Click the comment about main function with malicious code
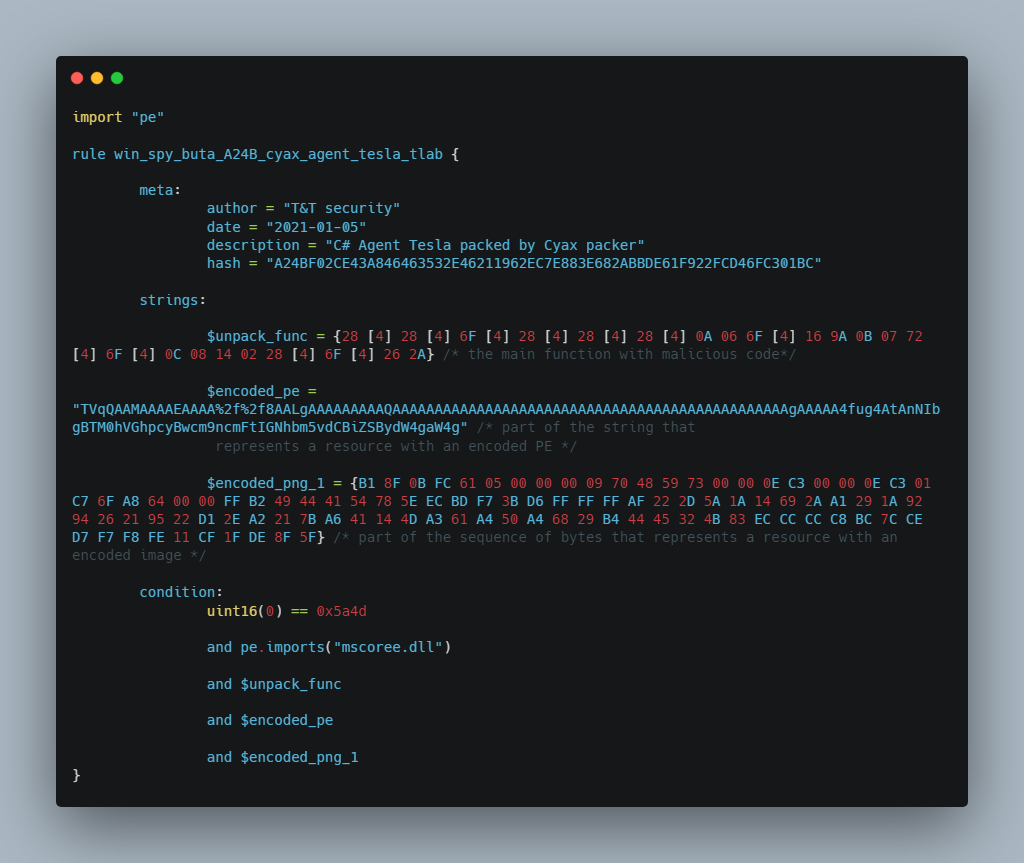Viewport: 1024px width, 863px height. click(x=619, y=354)
